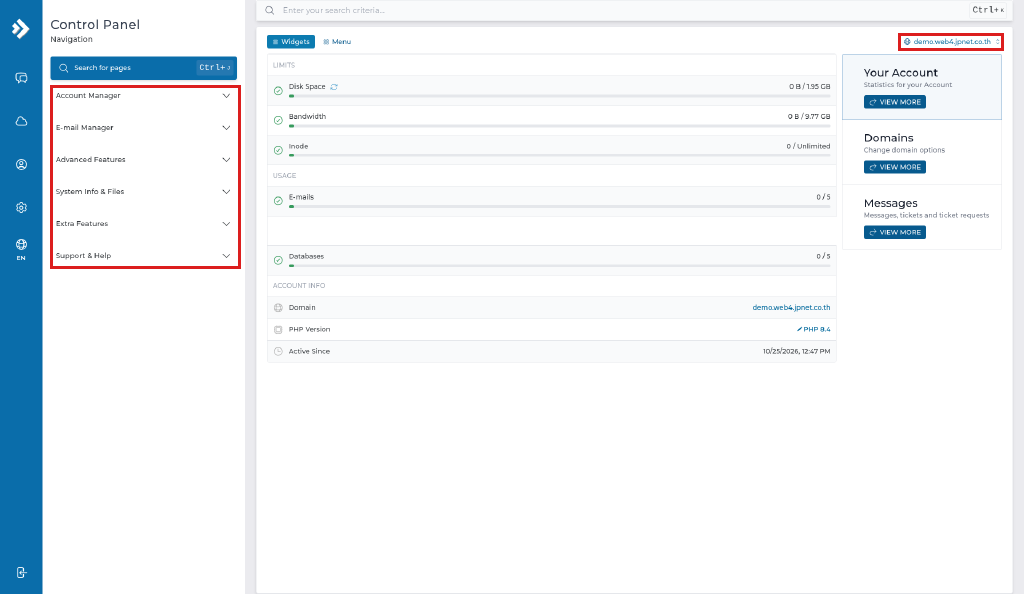
Task: Expand the Extra Features section
Action: (x=143, y=224)
